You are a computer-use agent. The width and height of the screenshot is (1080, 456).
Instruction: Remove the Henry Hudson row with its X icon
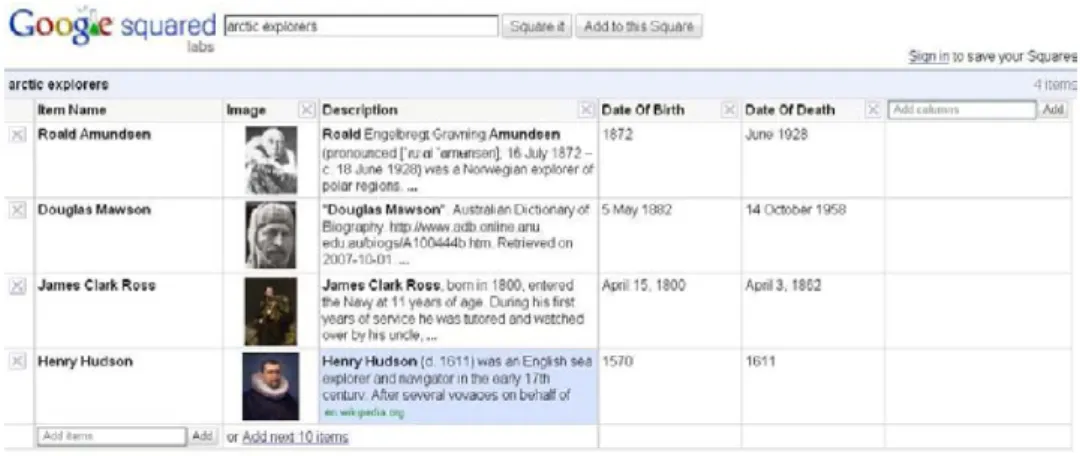tap(17, 362)
